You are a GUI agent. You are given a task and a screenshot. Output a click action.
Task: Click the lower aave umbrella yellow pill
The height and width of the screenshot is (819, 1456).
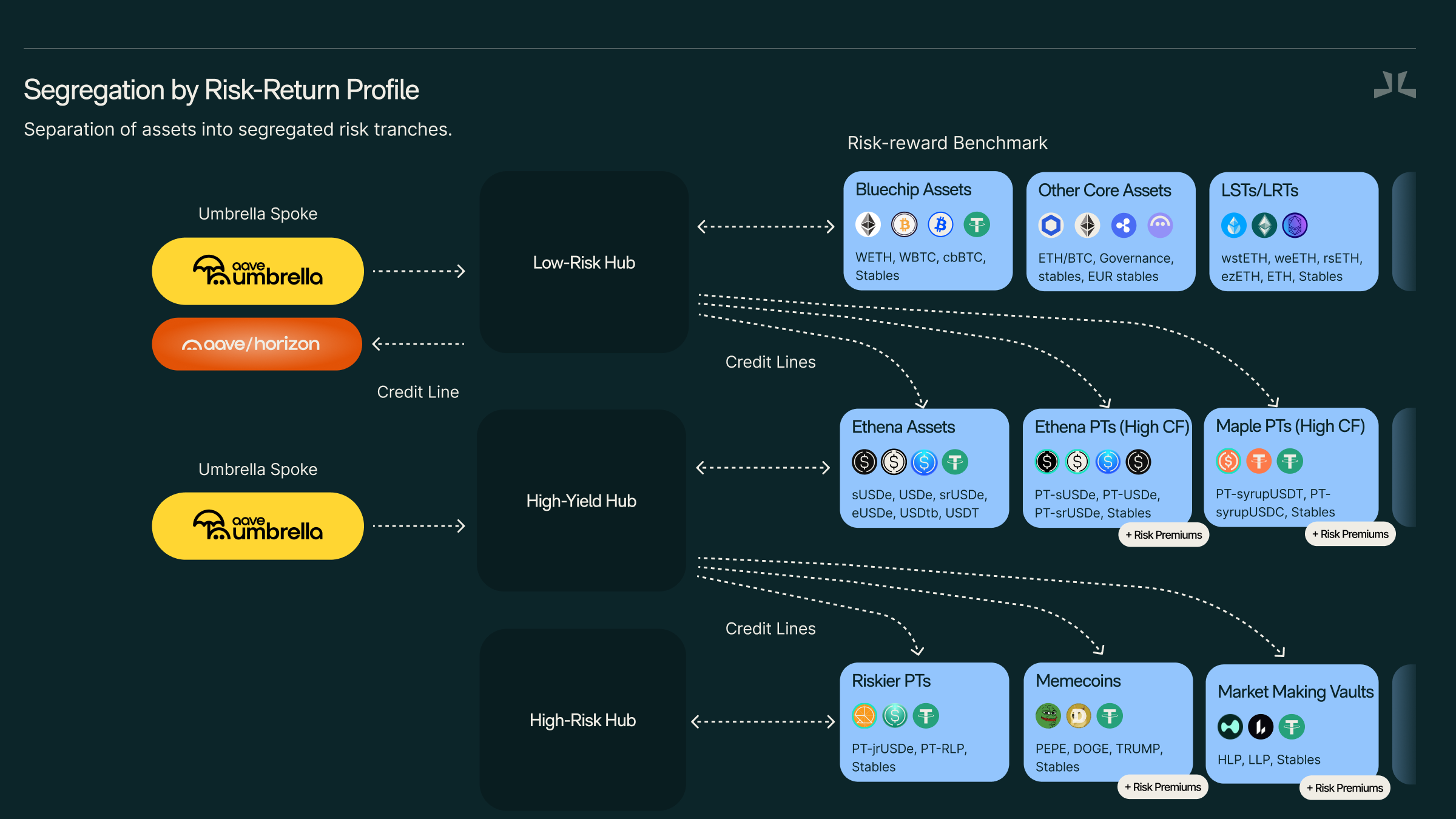pyautogui.click(x=258, y=526)
